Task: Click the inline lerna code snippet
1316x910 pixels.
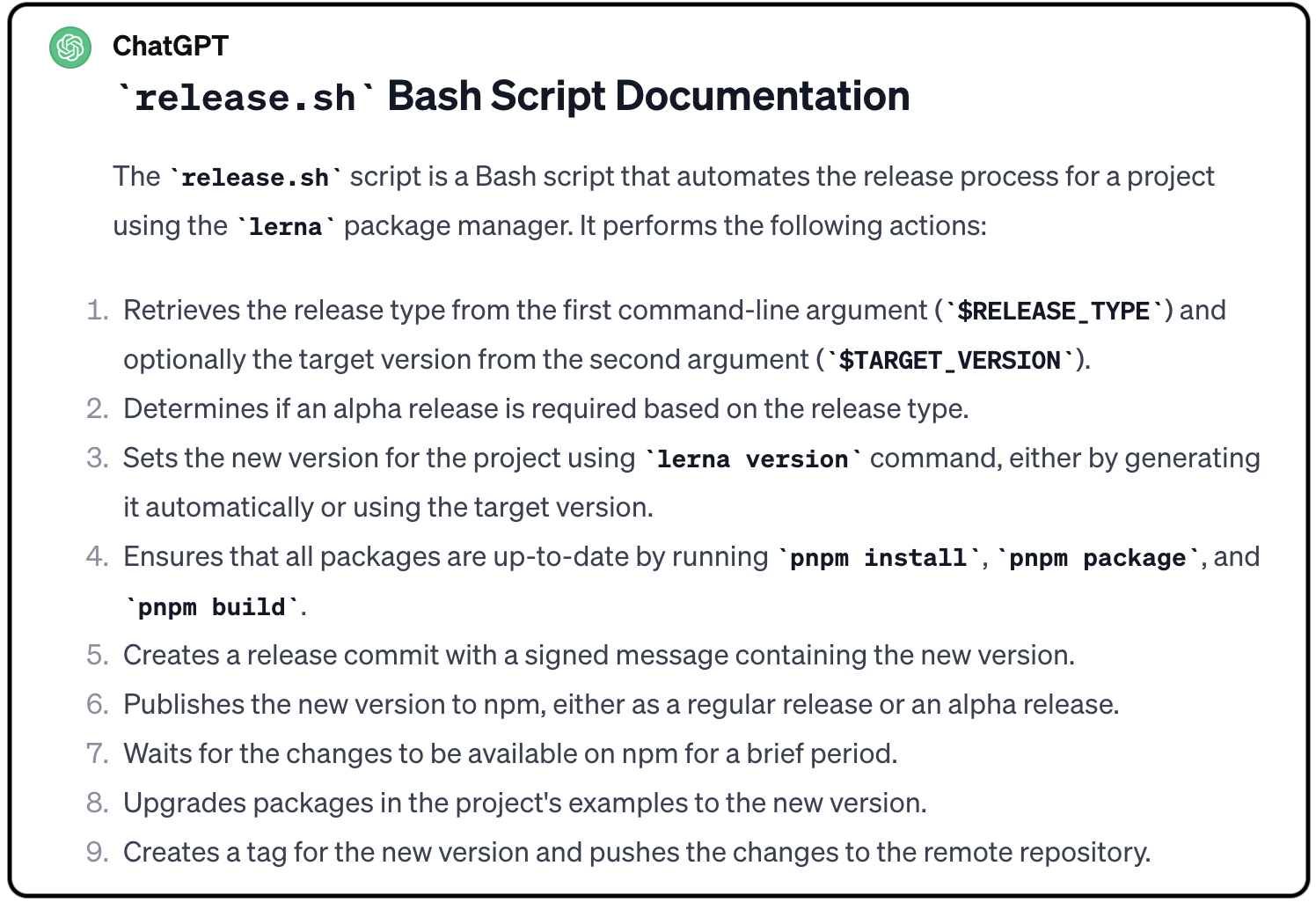Action: point(285,227)
